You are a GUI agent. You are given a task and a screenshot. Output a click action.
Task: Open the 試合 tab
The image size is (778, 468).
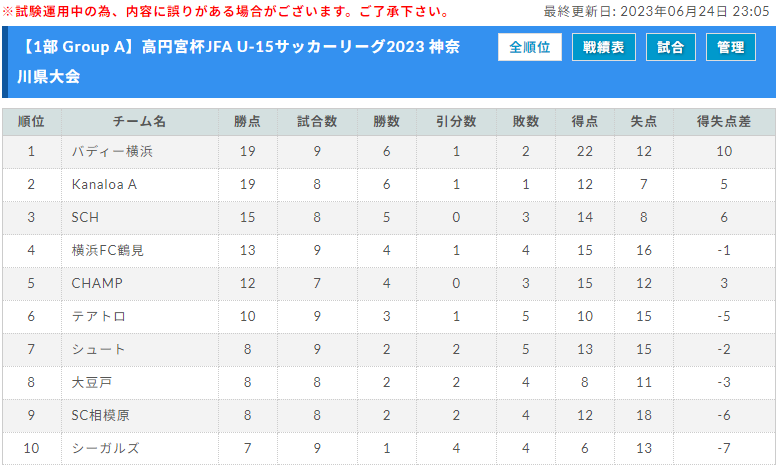pos(670,47)
